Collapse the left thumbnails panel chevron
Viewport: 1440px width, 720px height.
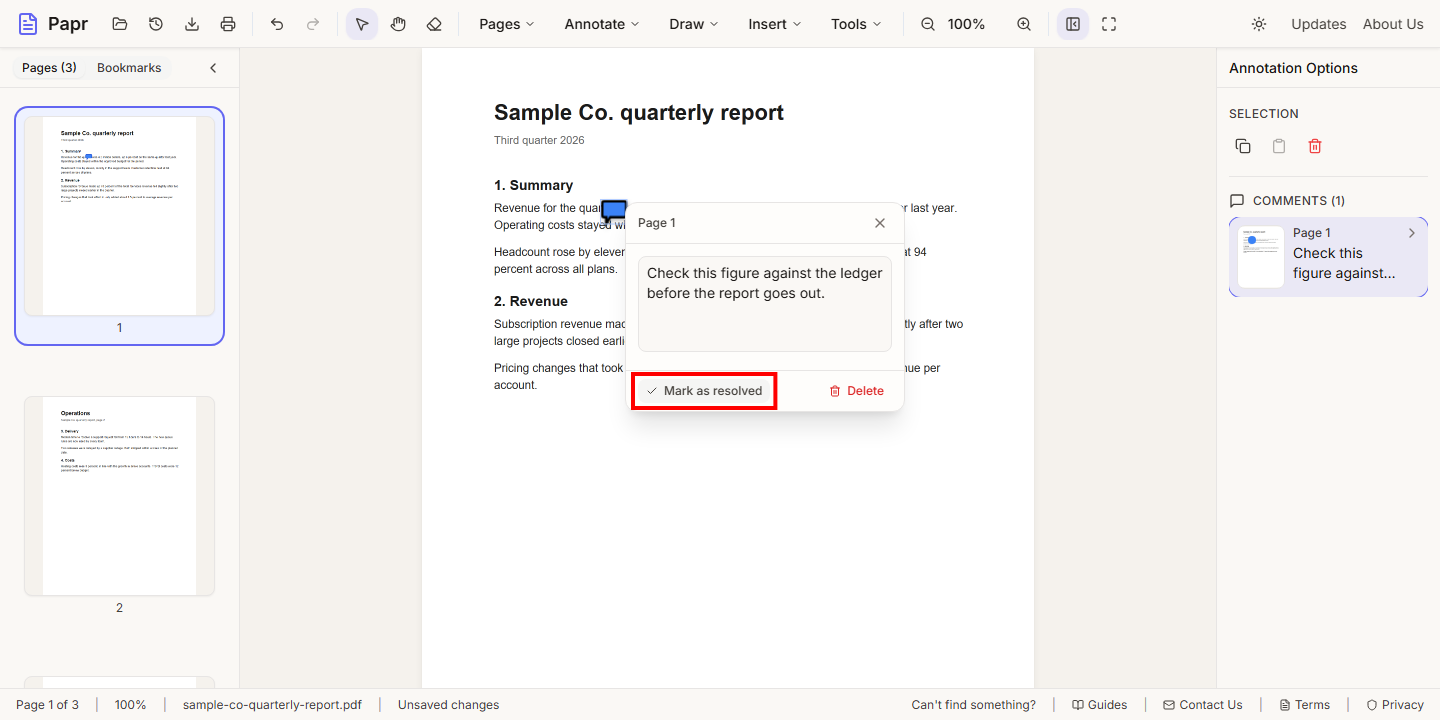213,68
